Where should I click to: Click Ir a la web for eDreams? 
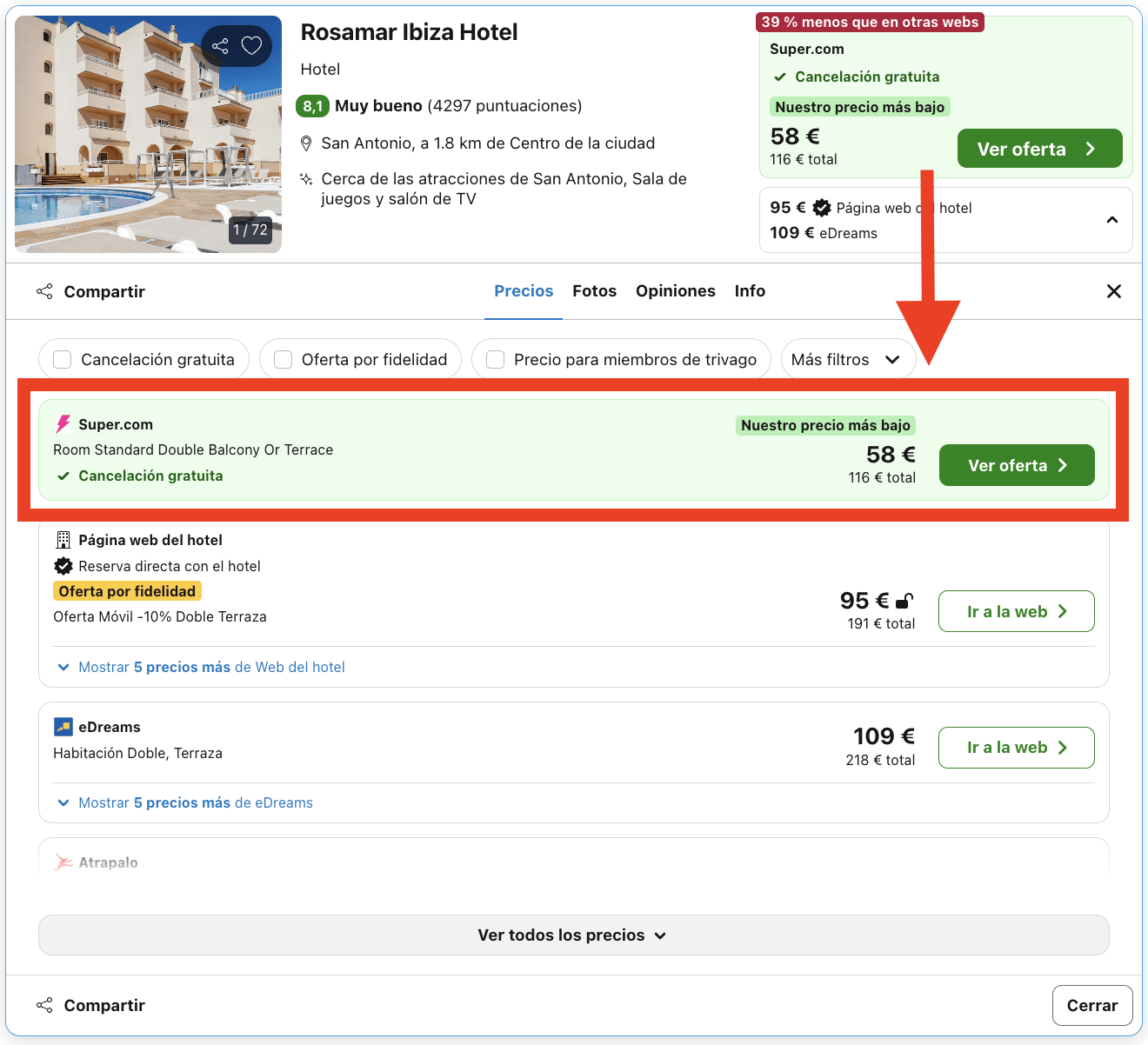point(1016,748)
